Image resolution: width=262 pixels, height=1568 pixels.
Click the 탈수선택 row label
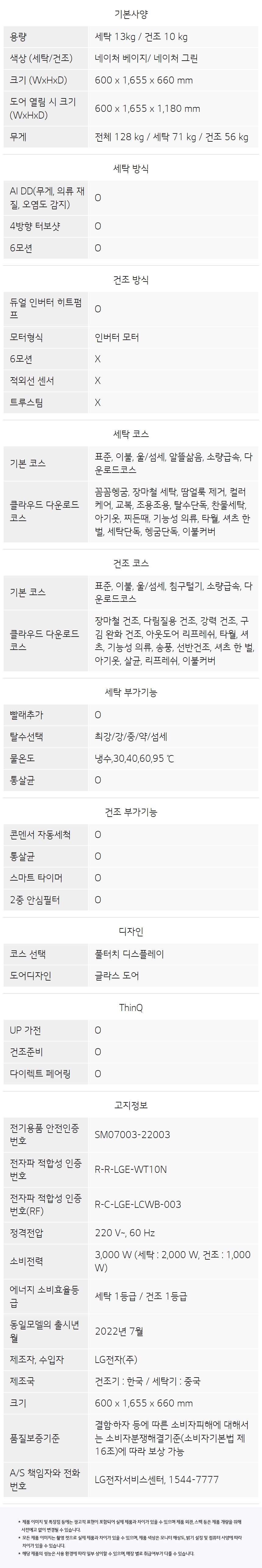(26, 736)
